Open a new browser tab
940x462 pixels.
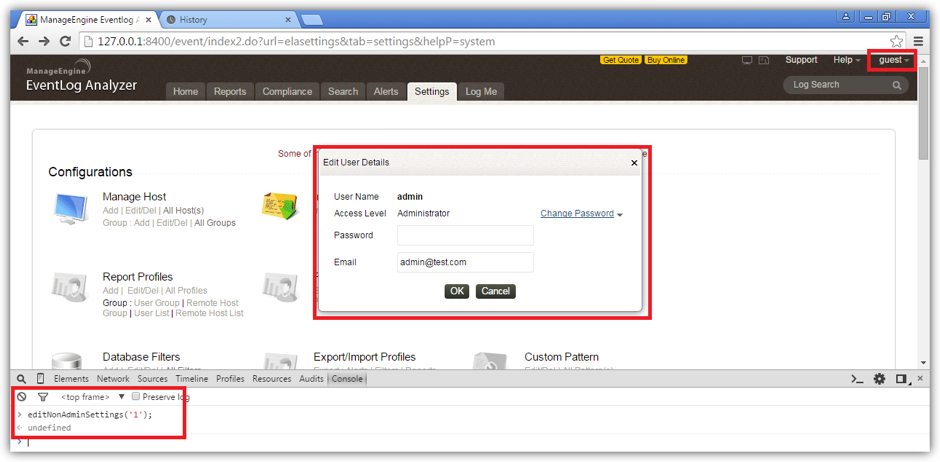311,20
